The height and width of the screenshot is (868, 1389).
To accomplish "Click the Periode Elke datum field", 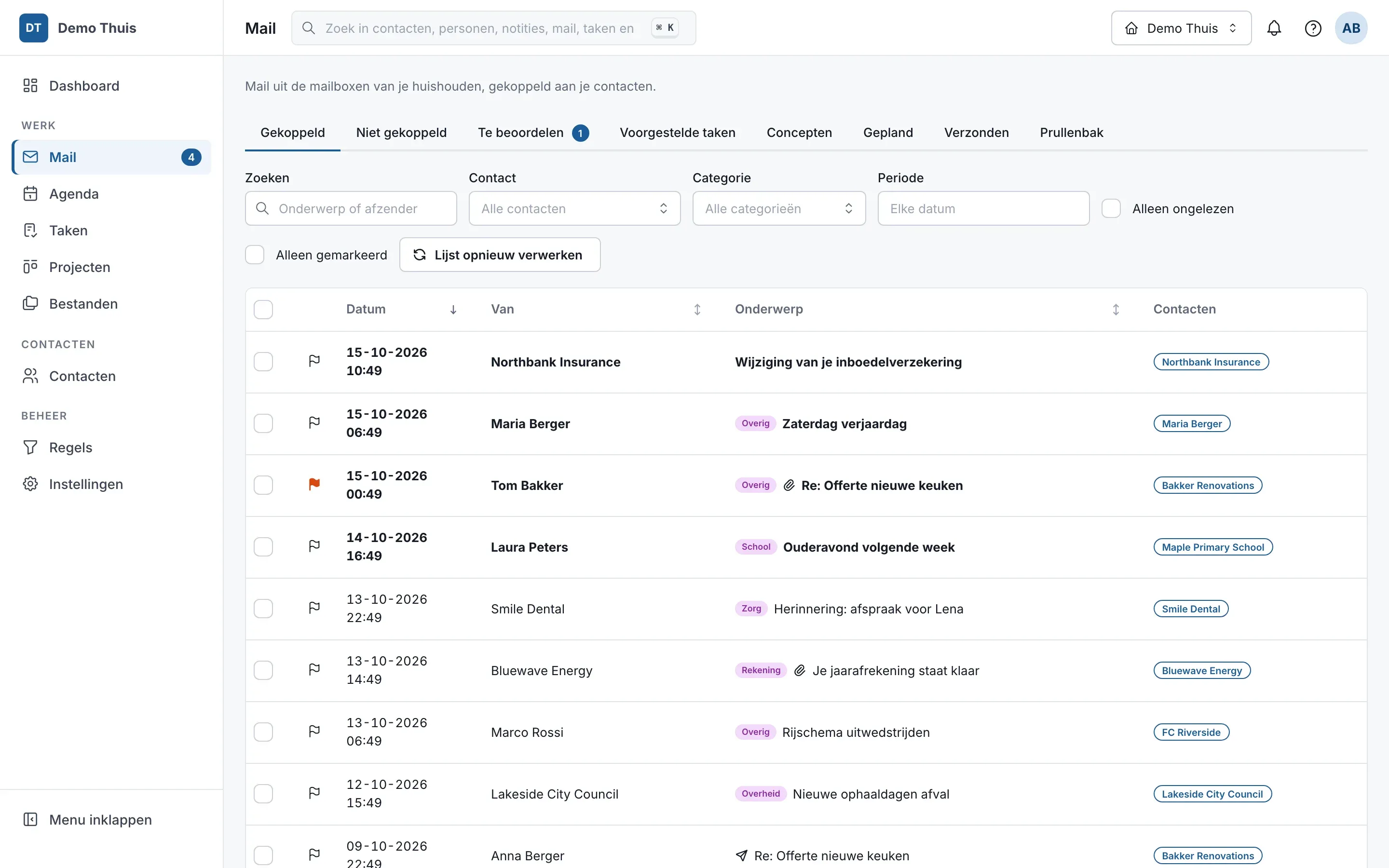I will pos(983,208).
